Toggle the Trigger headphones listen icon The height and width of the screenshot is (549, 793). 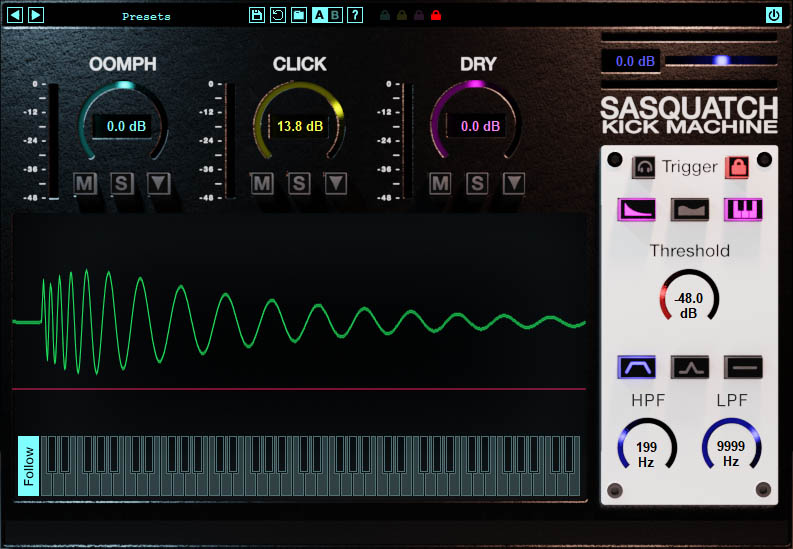pos(645,167)
